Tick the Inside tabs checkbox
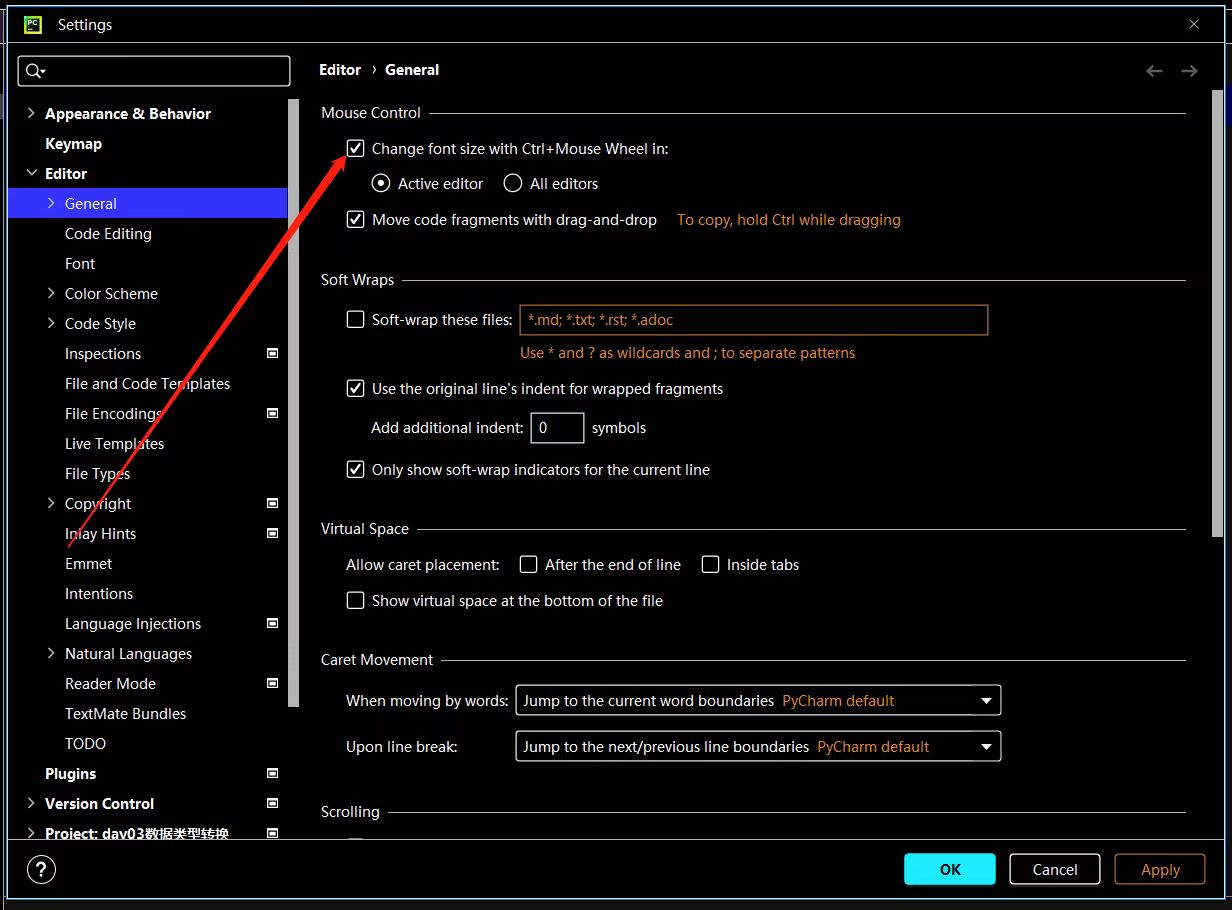Screen dimensions: 1232x910 [710, 565]
